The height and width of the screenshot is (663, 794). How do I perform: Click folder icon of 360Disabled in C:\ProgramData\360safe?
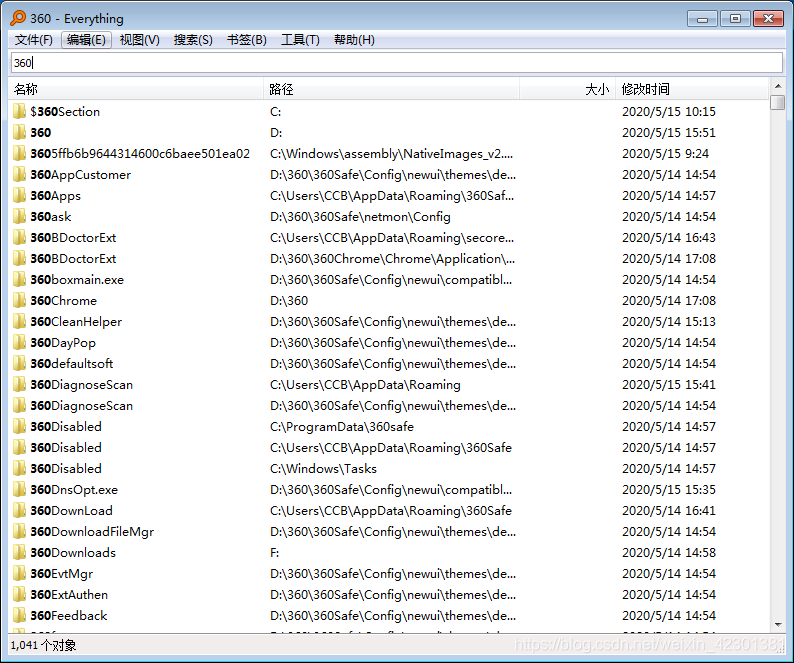click(19, 426)
